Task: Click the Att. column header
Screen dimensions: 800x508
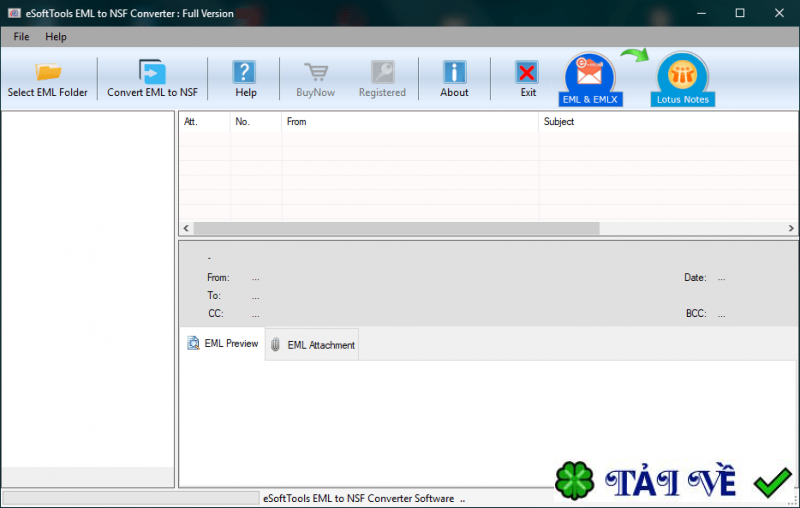Action: [x=204, y=122]
